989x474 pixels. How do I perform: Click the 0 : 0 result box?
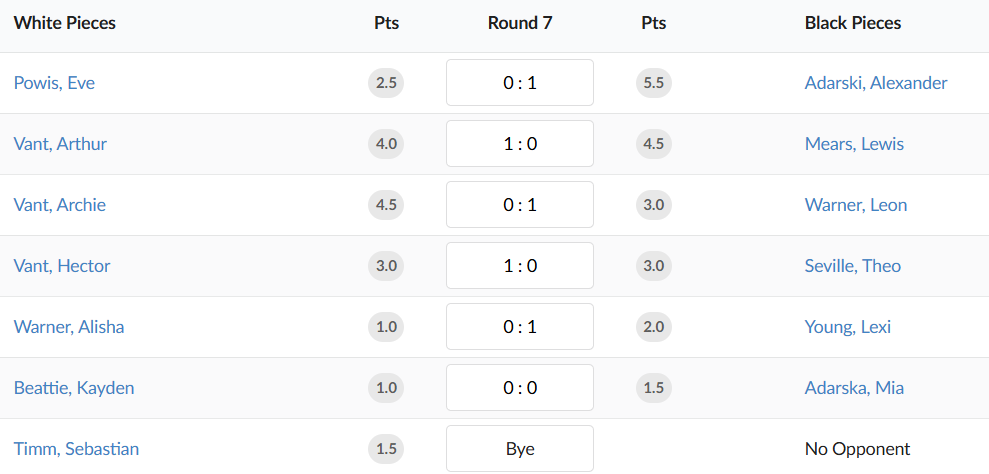pos(519,388)
